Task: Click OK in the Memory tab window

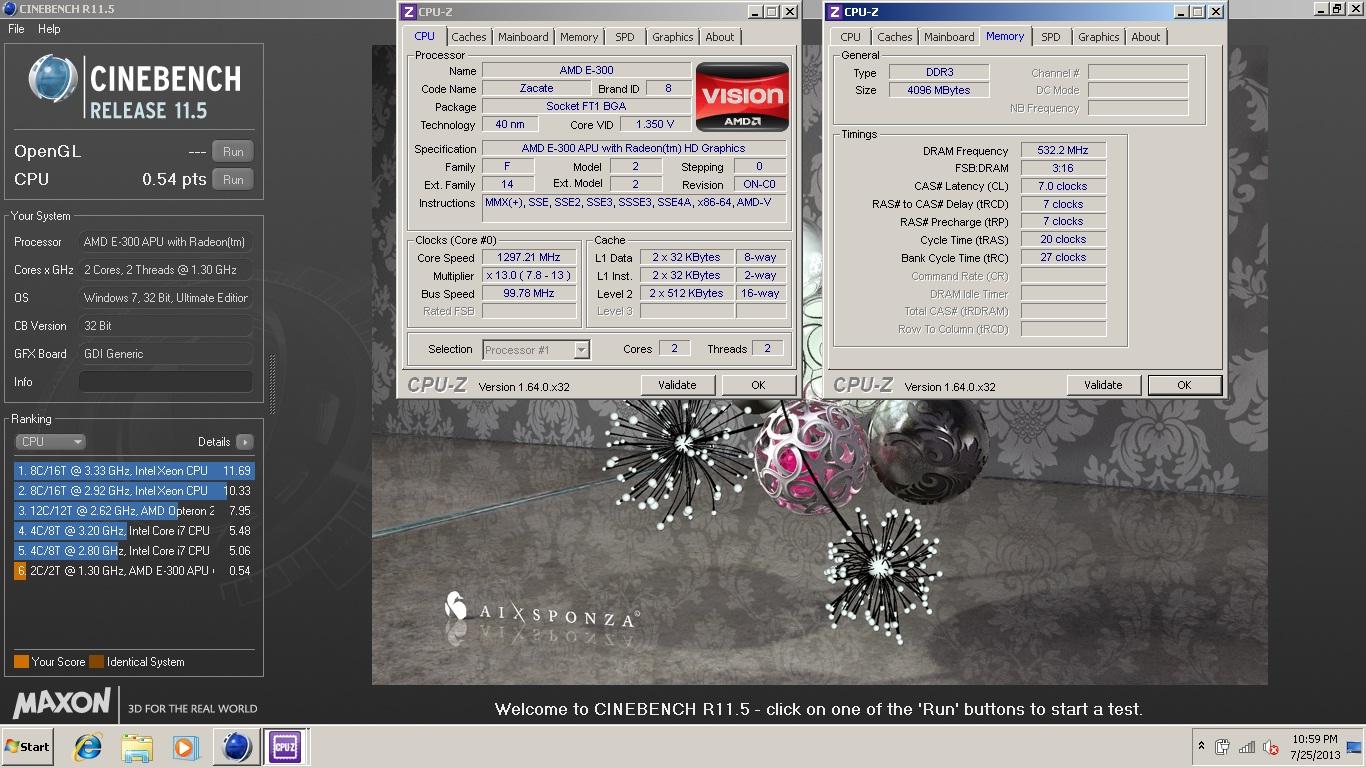Action: tap(1184, 385)
